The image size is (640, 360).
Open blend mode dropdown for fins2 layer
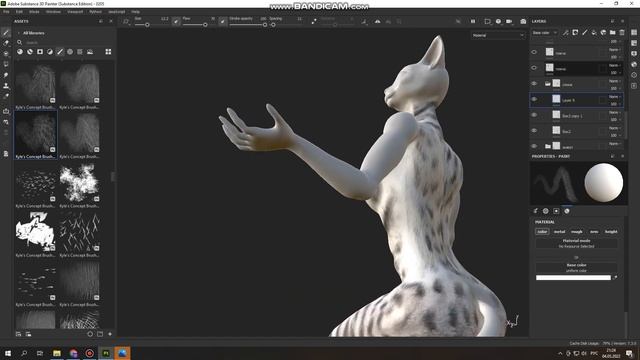point(614,128)
